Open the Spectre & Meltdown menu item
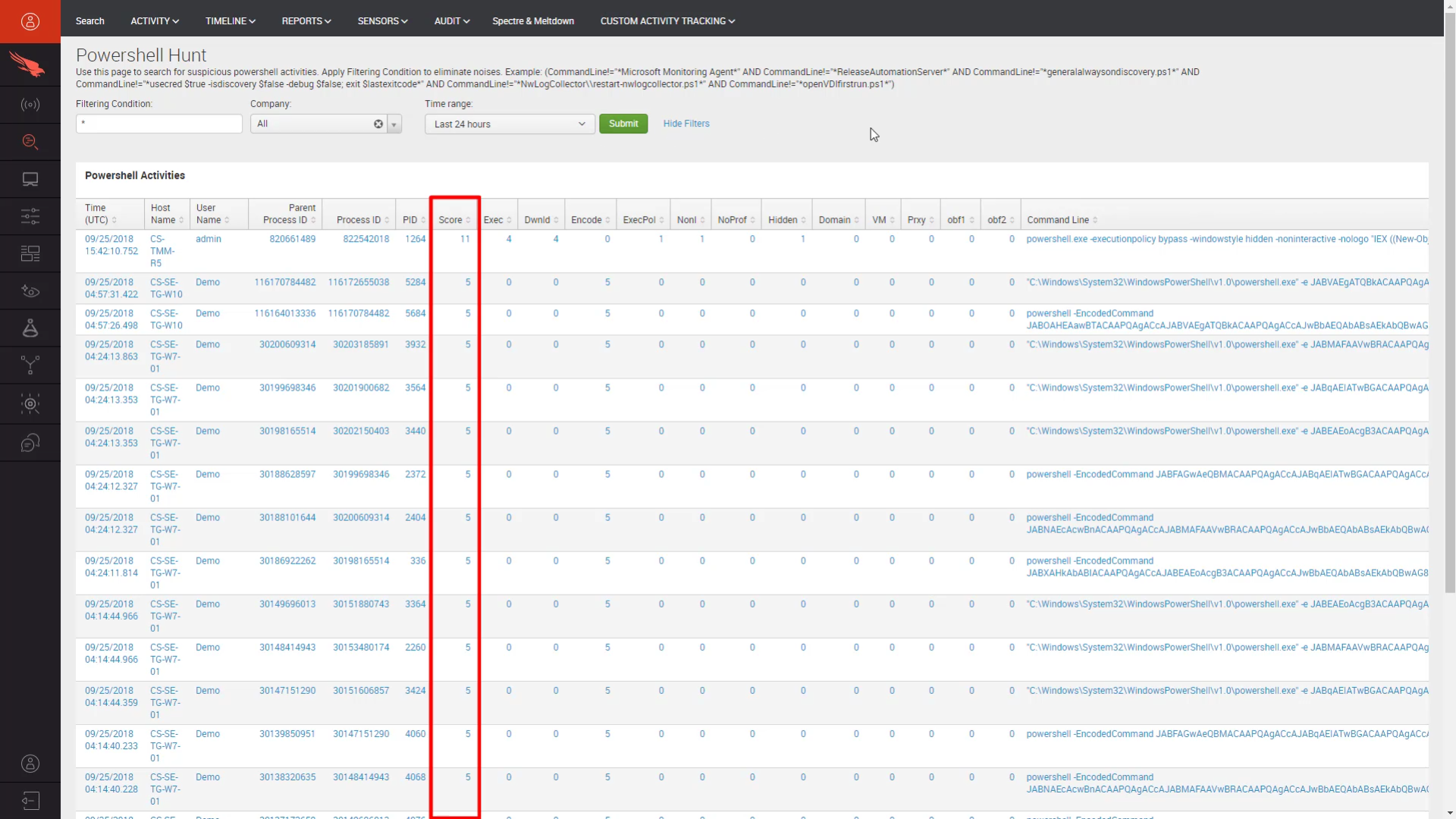 (x=533, y=20)
